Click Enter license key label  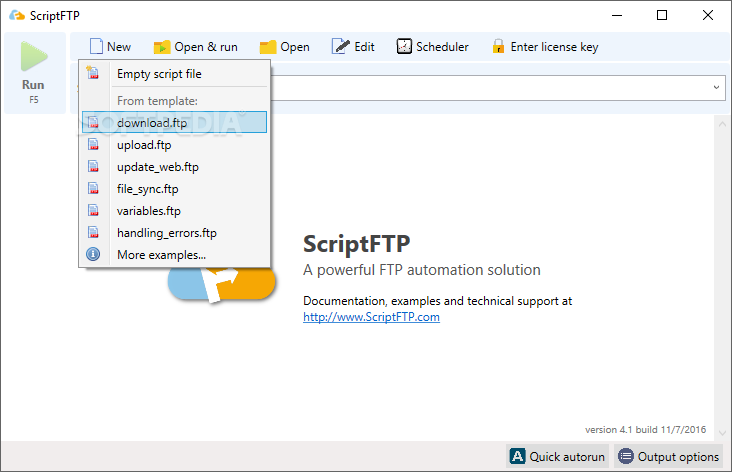(554, 47)
